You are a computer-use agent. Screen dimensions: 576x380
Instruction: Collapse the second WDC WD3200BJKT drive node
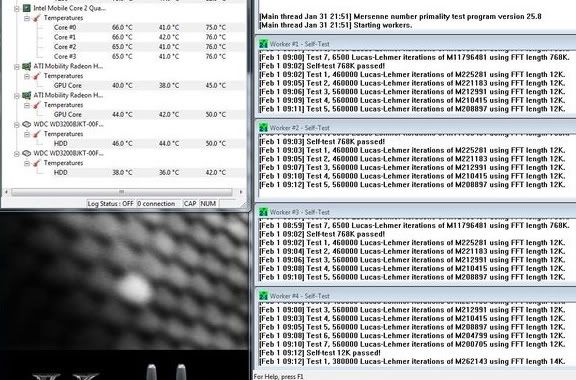click(17, 154)
